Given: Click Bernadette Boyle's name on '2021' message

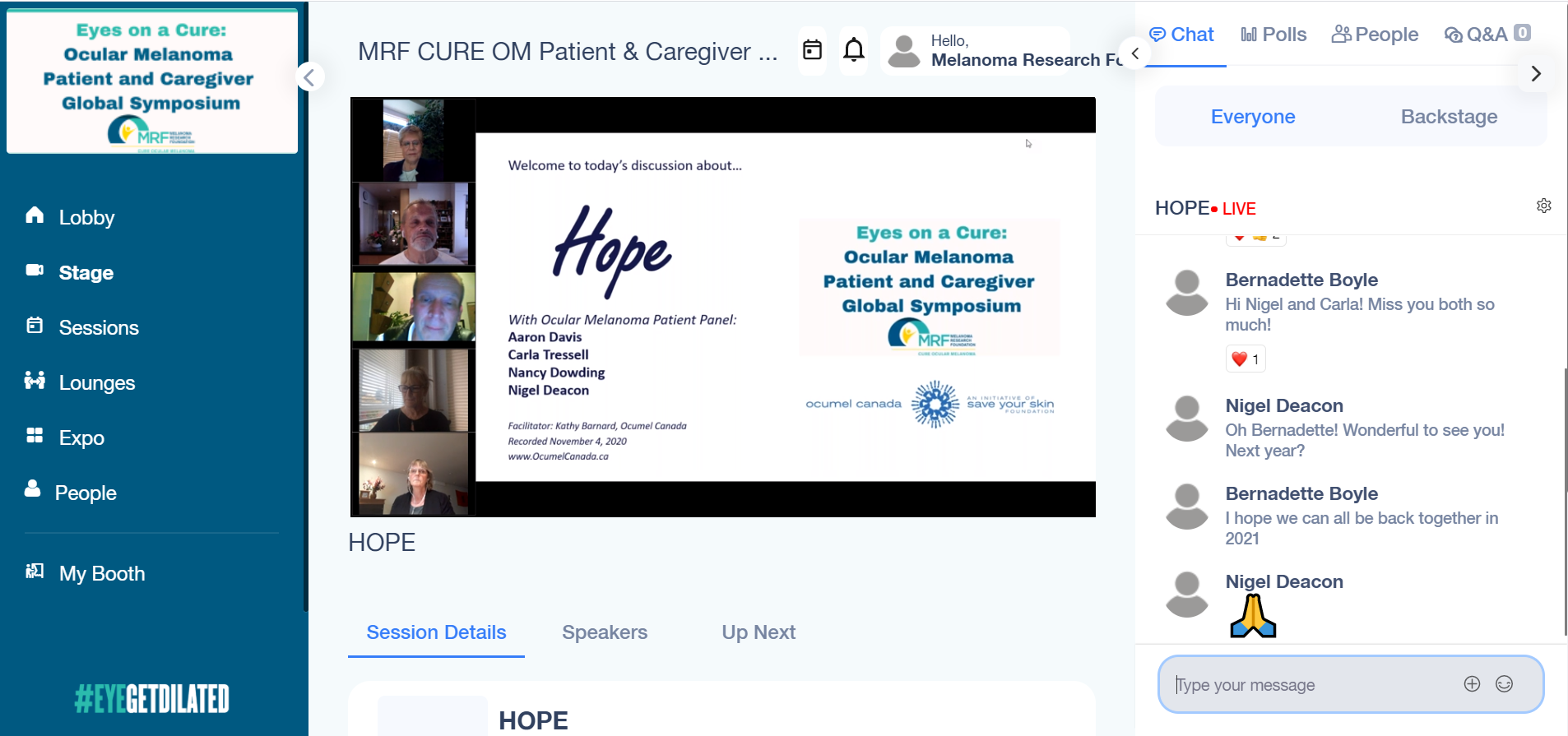Looking at the screenshot, I should pyautogui.click(x=1301, y=494).
